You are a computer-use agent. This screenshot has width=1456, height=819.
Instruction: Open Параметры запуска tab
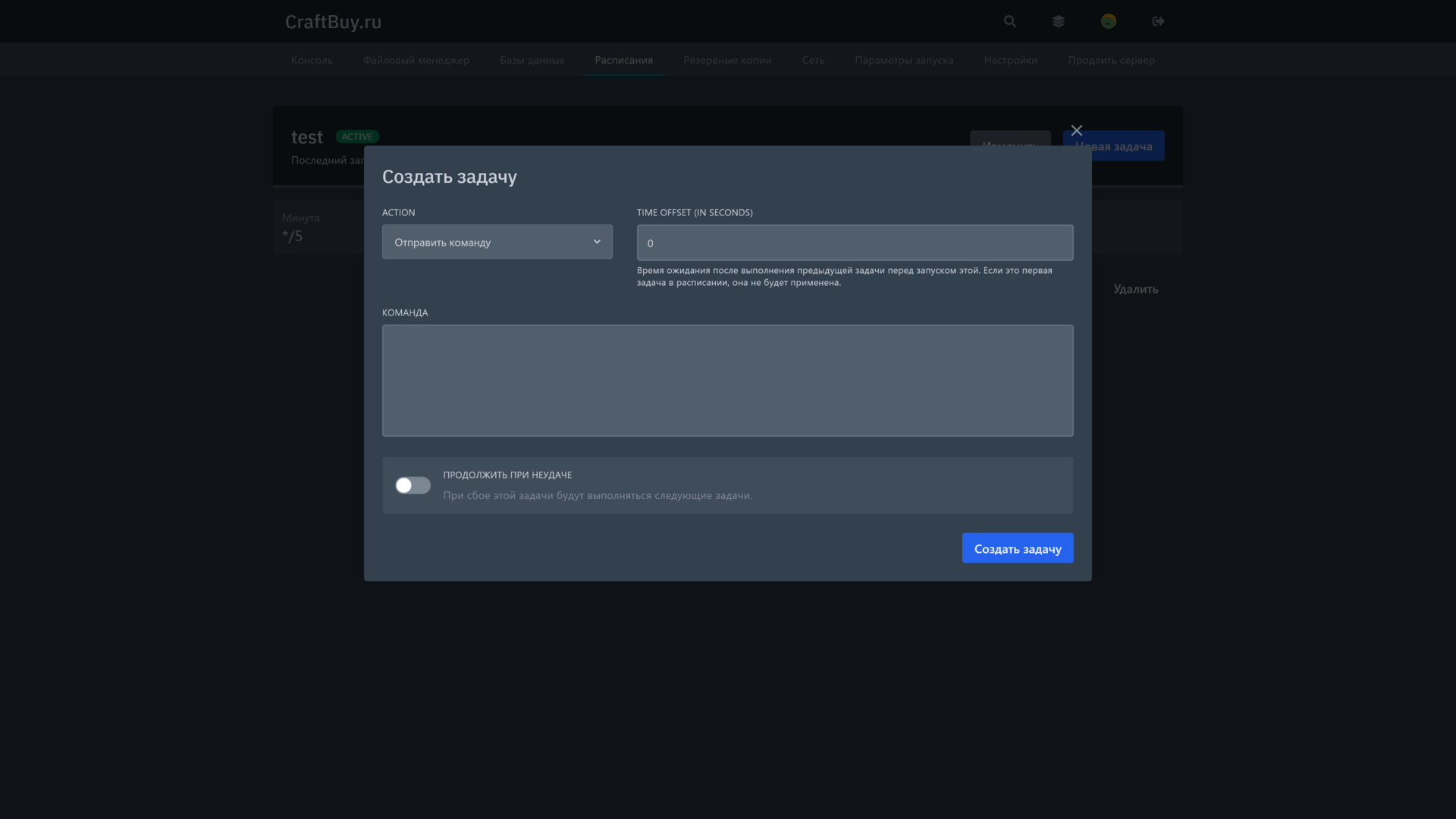(904, 60)
